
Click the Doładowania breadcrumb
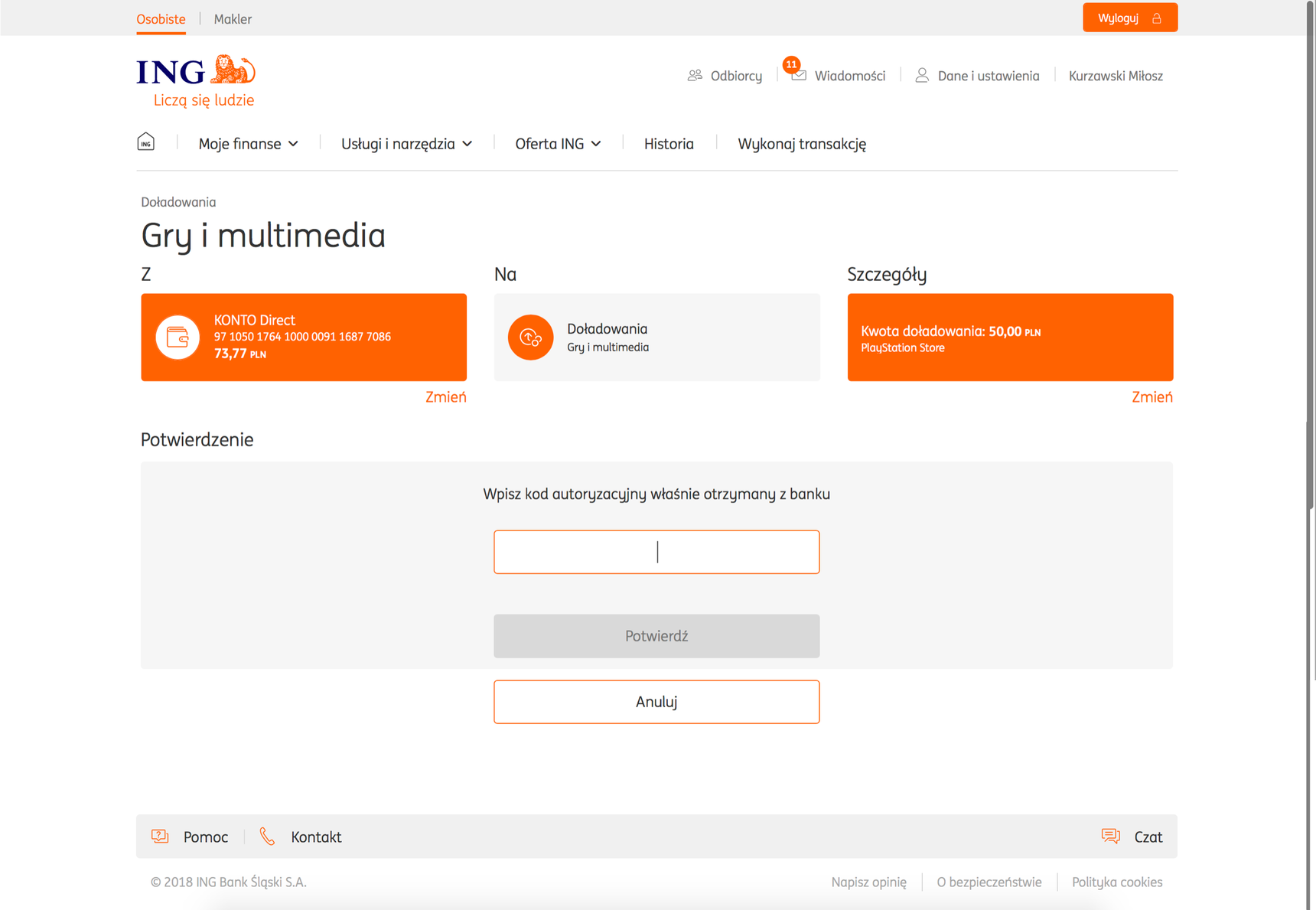(x=178, y=202)
